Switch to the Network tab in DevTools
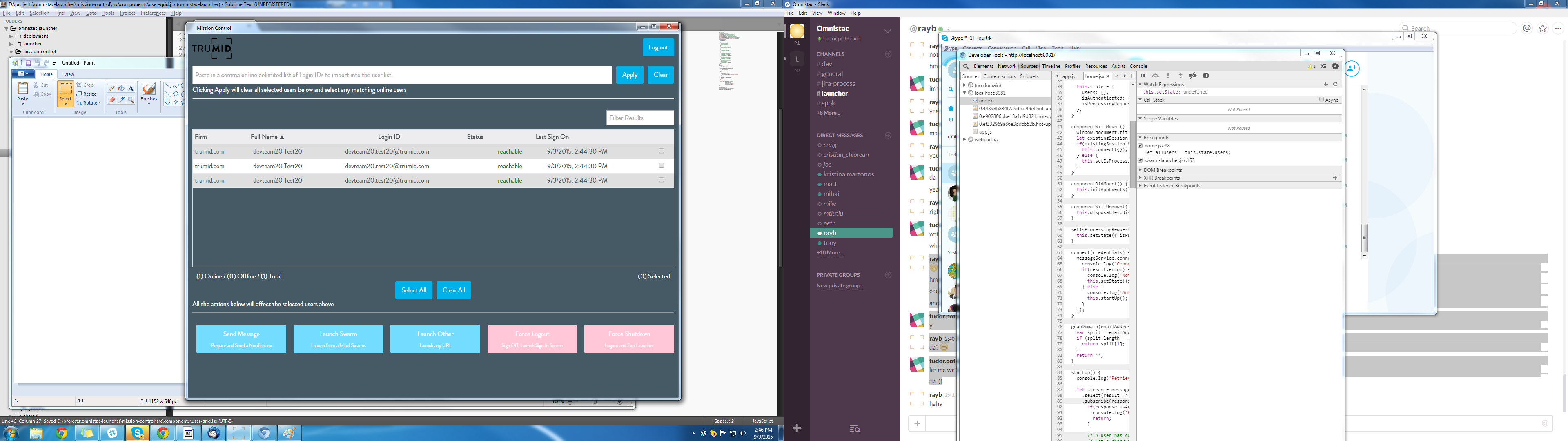The image size is (1568, 441). point(1007,66)
